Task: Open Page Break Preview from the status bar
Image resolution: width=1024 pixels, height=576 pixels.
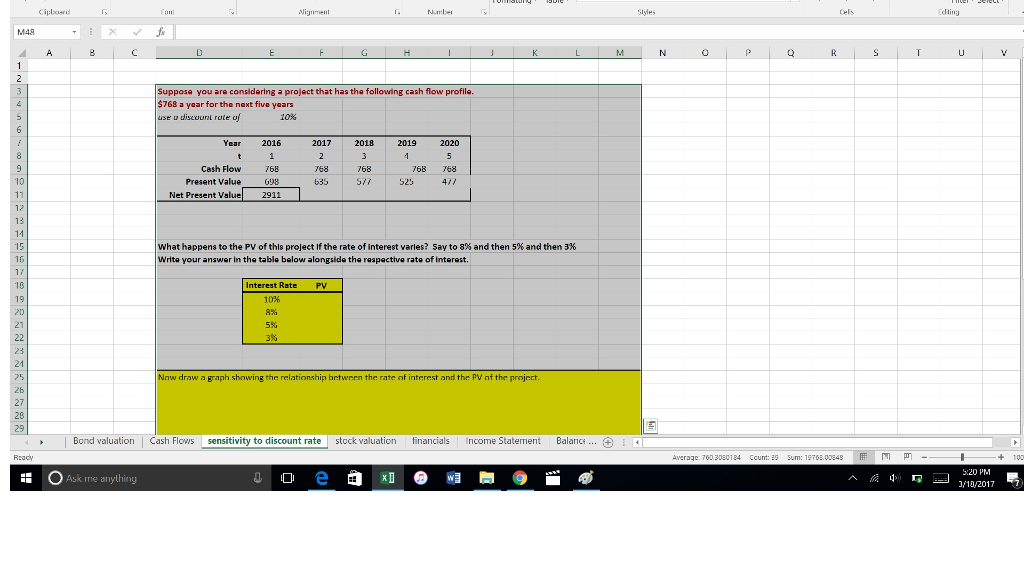Action: [909, 457]
